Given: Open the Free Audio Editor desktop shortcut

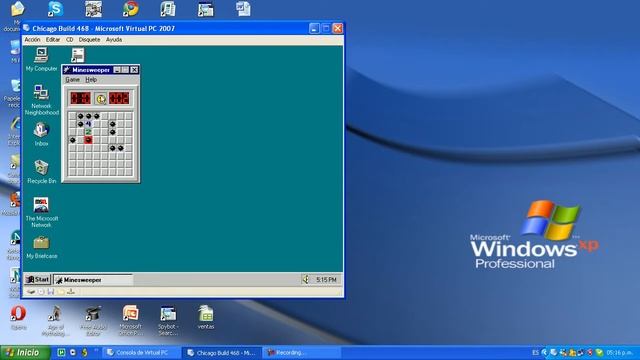Looking at the screenshot, I should (x=93, y=321).
